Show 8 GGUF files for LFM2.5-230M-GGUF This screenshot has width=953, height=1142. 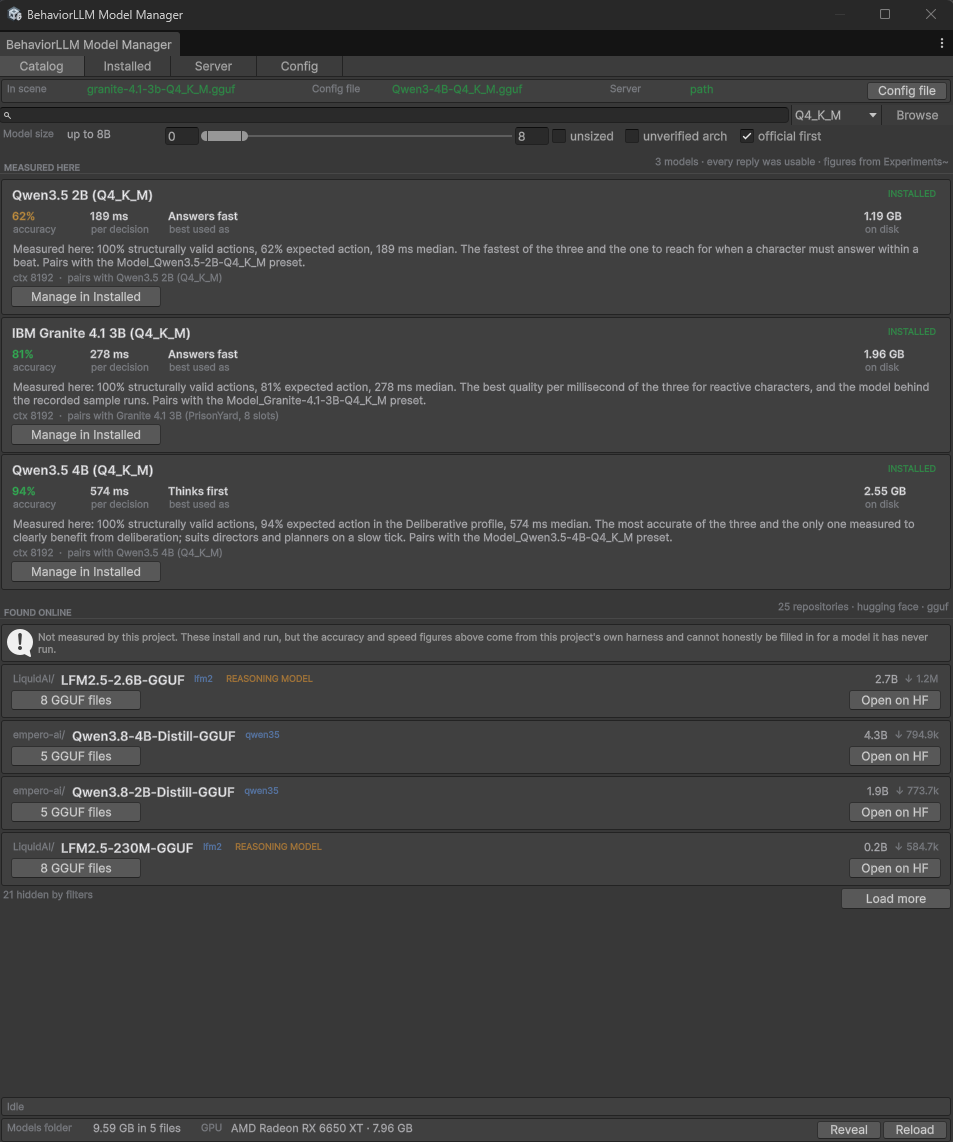pyautogui.click(x=76, y=868)
